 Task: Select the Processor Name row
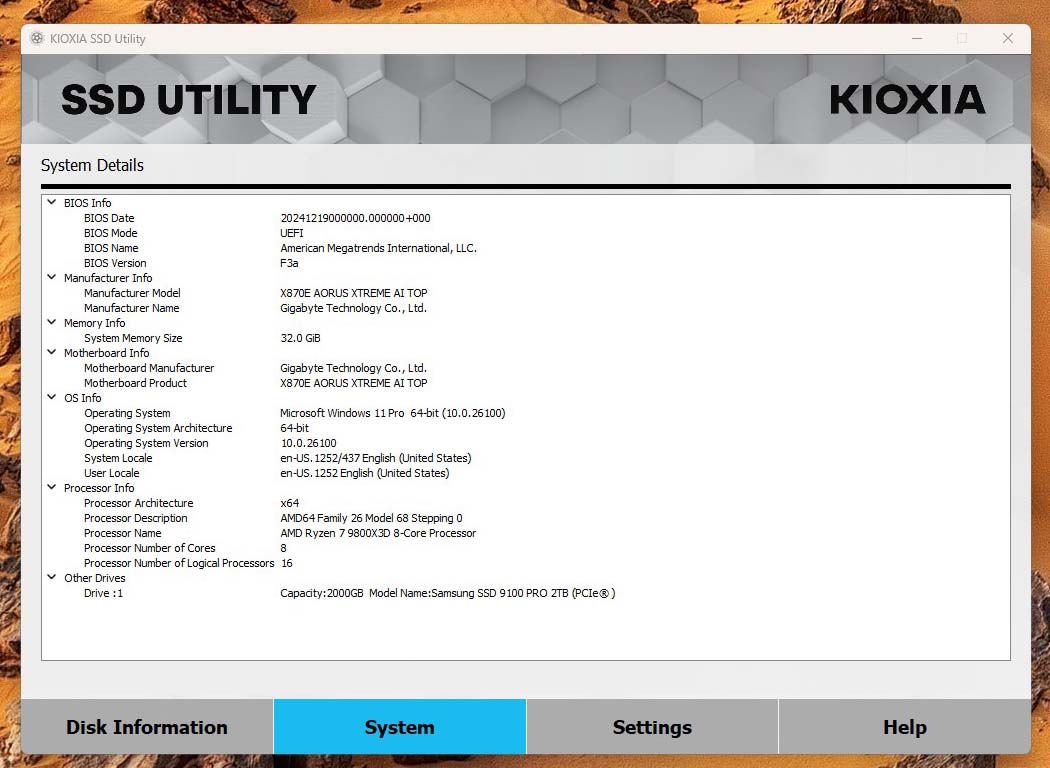pos(526,533)
